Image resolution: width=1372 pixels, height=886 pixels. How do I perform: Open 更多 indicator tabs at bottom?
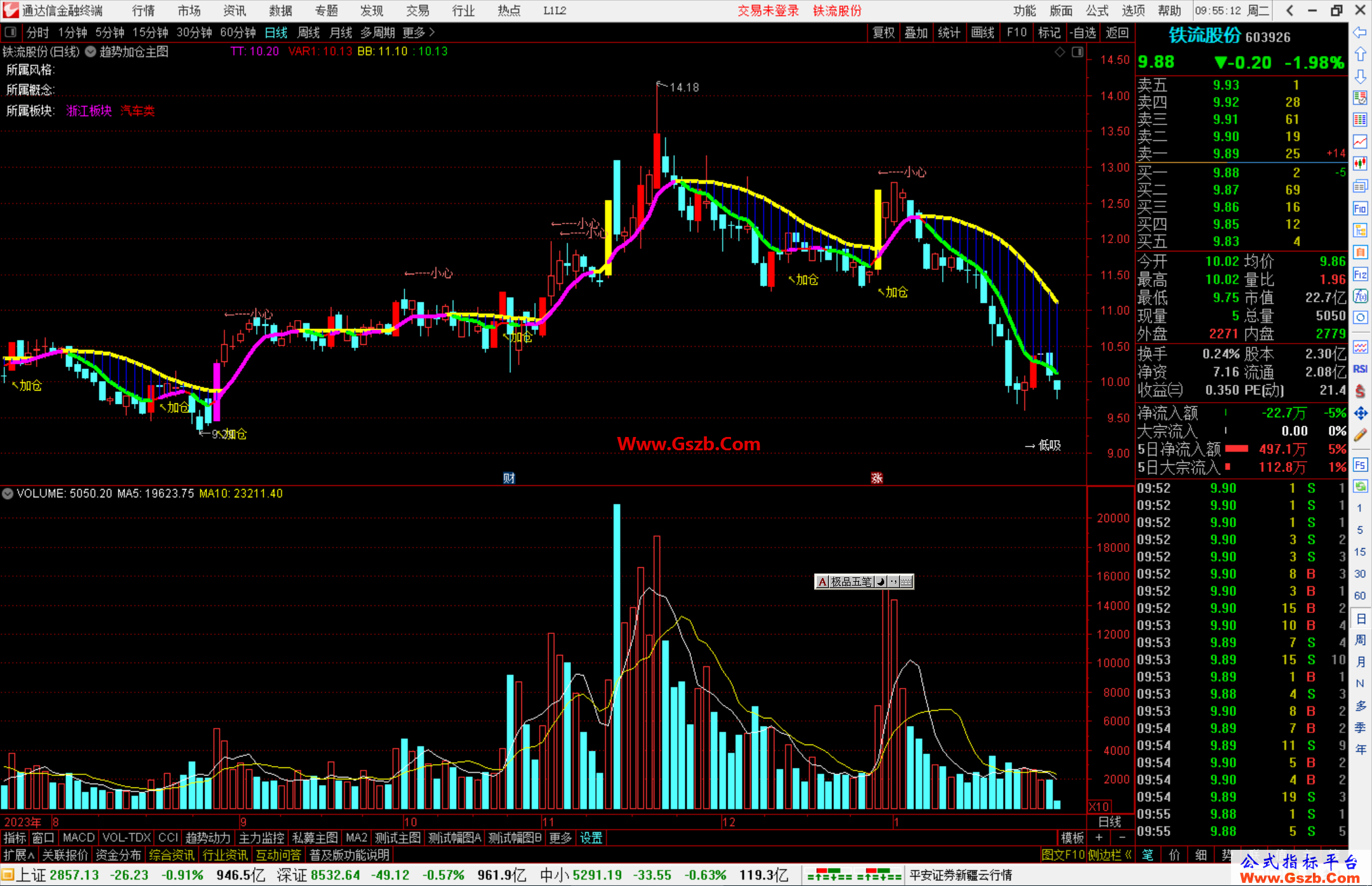[x=560, y=838]
